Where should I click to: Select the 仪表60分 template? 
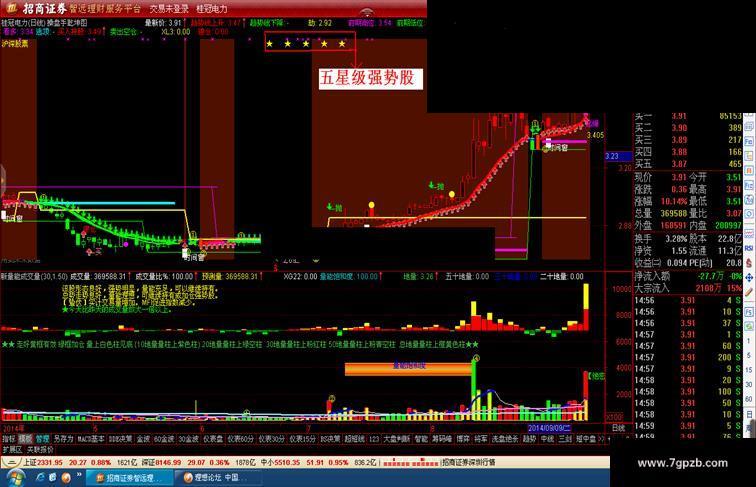click(241, 439)
